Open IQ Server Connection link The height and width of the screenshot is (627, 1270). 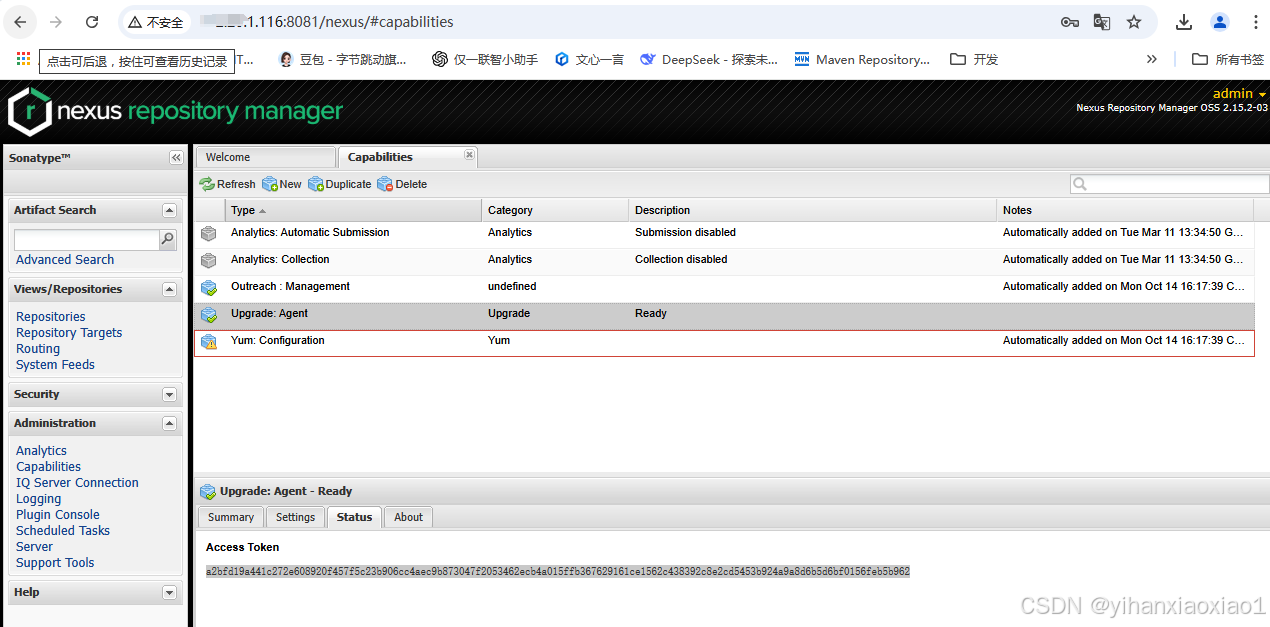pyautogui.click(x=77, y=483)
